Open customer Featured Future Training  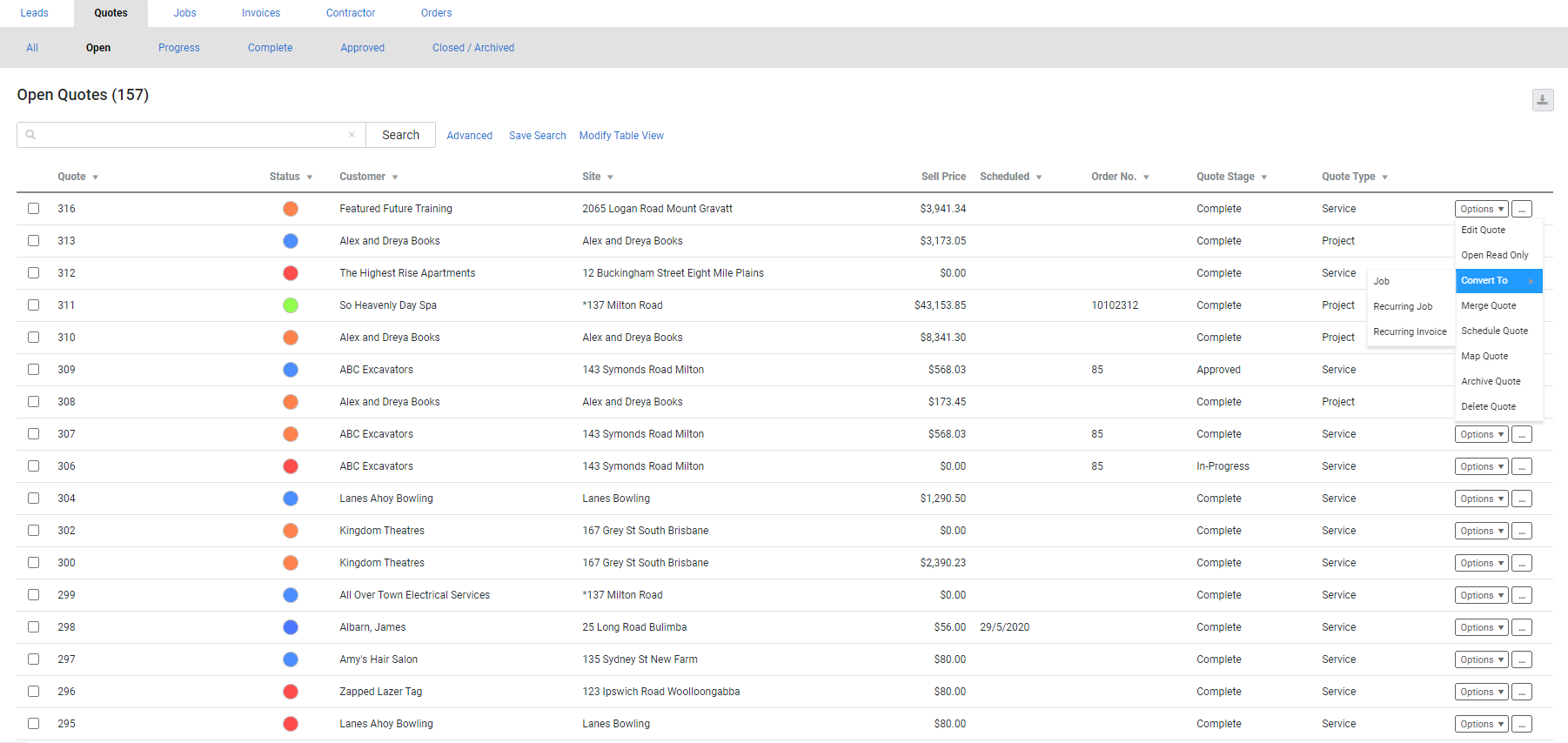(396, 209)
